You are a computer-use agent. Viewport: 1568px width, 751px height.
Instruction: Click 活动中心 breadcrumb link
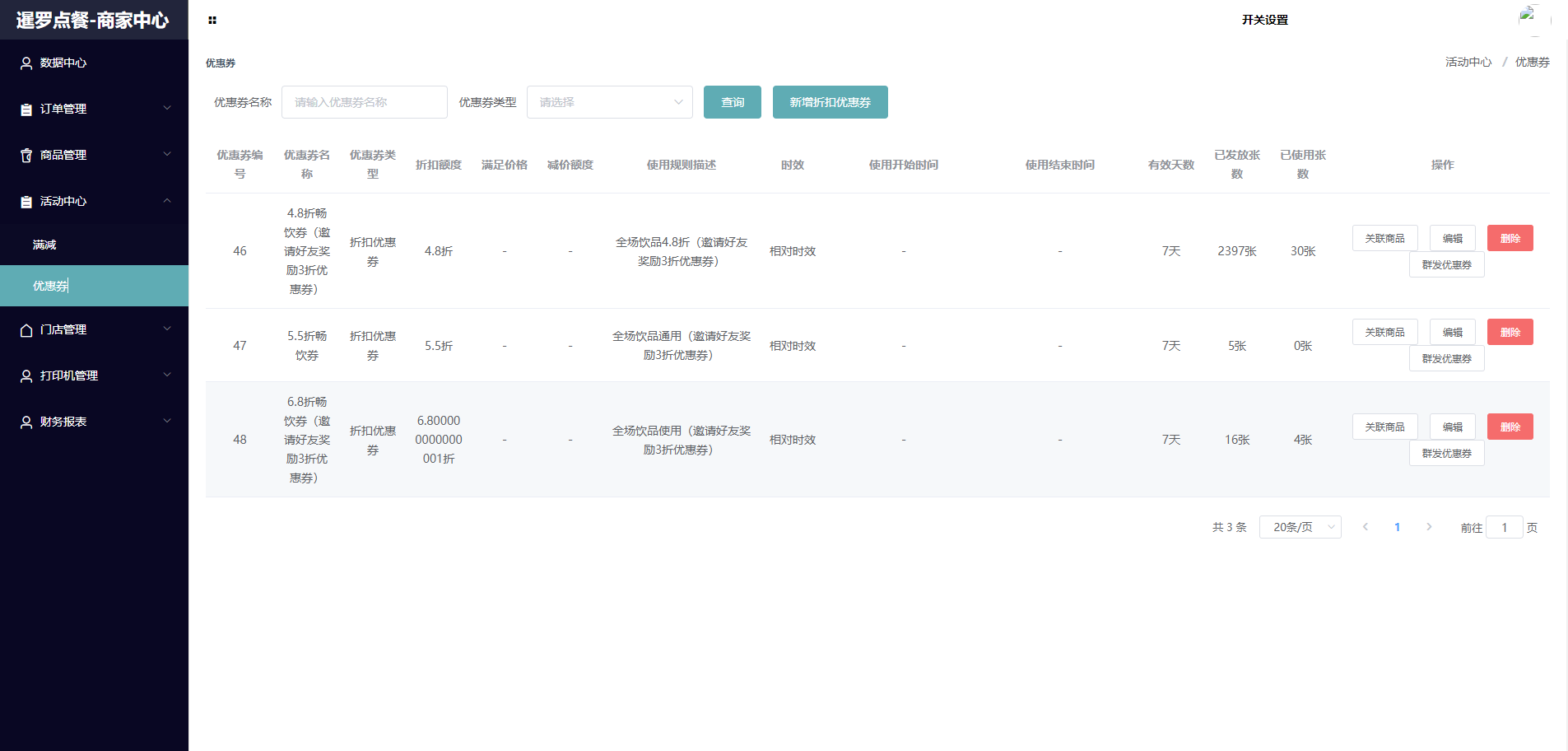pos(1468,62)
